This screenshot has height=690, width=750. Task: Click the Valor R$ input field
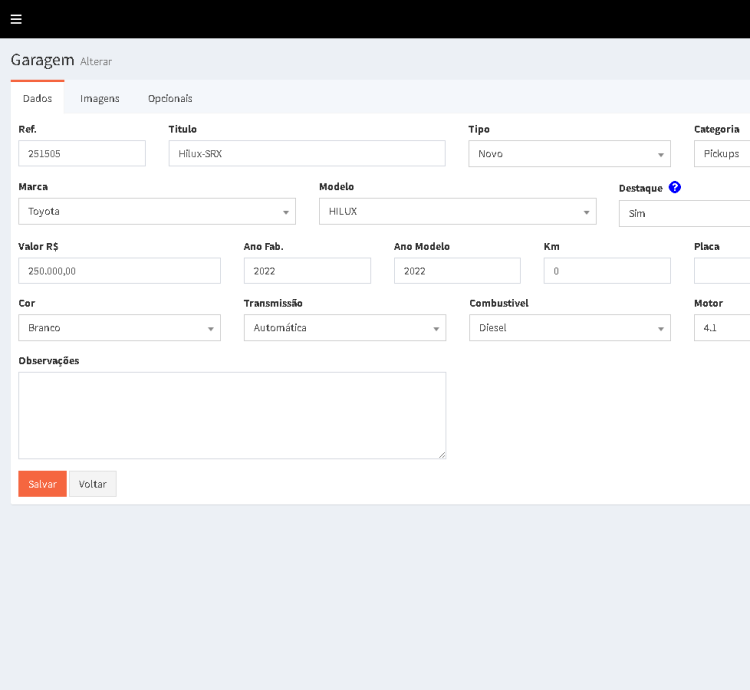click(x=119, y=271)
